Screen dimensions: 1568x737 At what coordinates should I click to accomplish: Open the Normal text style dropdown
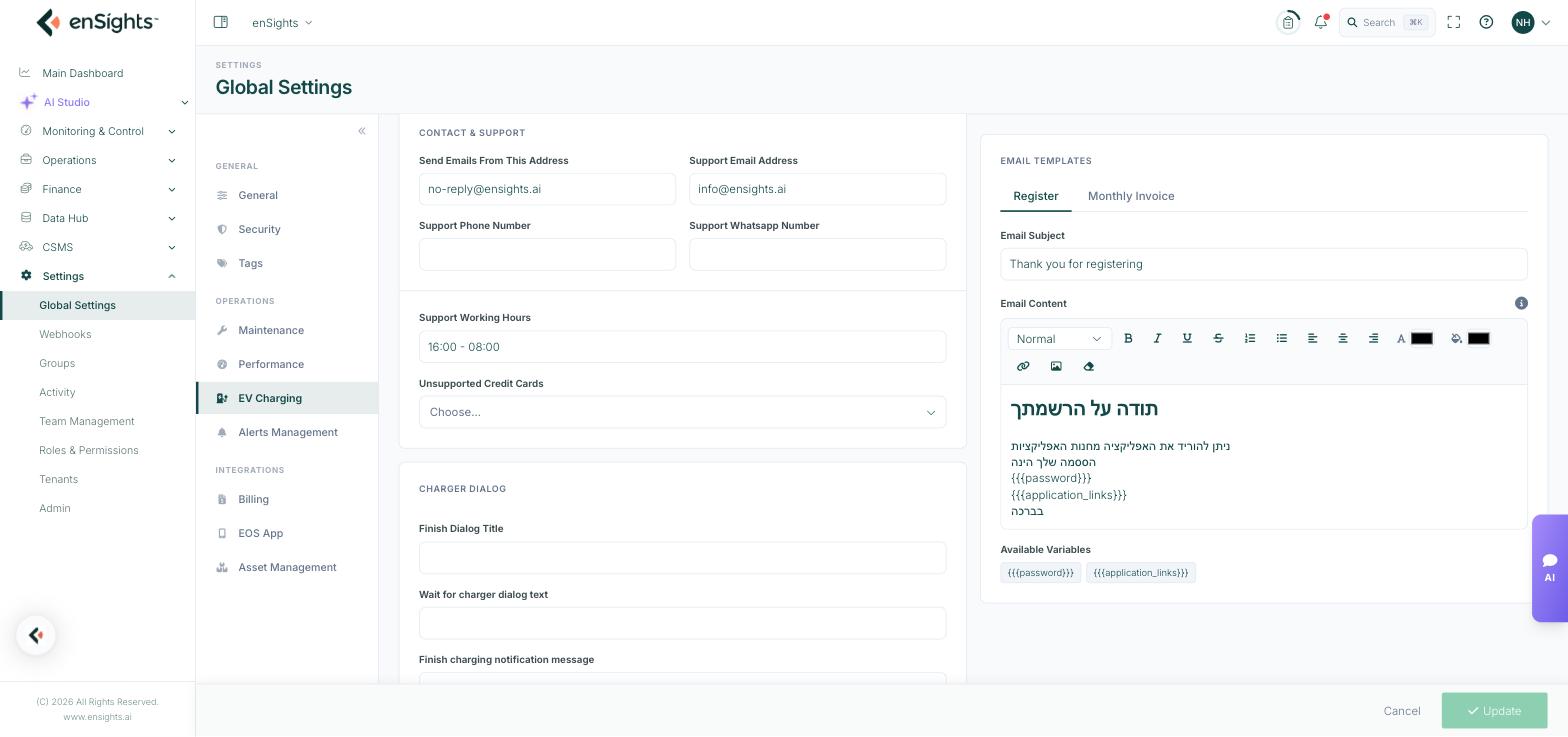point(1059,339)
